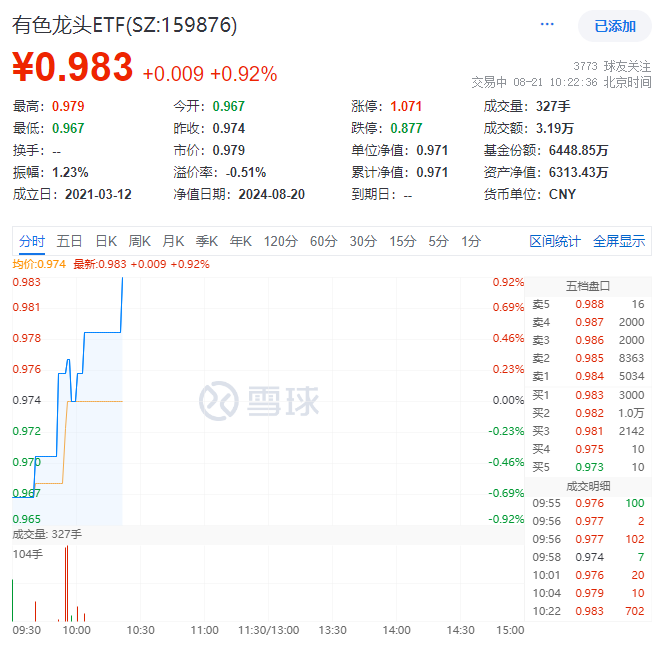666x651 pixels.
Task: Switch to the 月K tab
Action: tap(173, 241)
